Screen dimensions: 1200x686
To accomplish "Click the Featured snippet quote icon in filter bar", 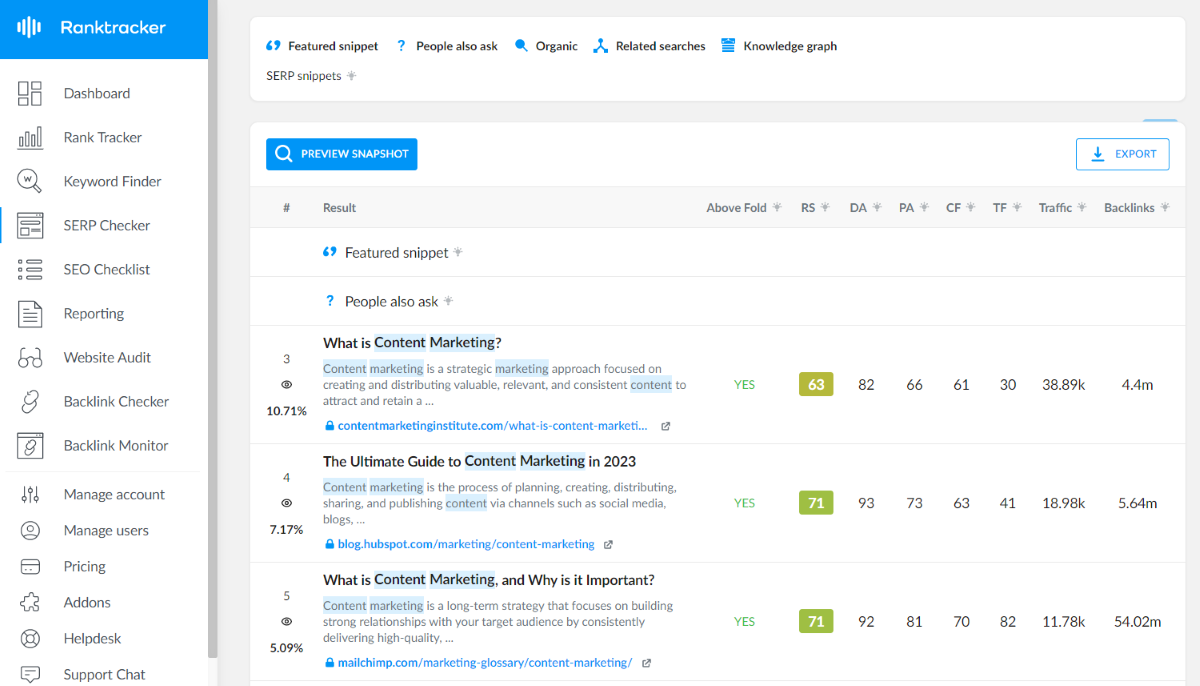I will pyautogui.click(x=273, y=46).
